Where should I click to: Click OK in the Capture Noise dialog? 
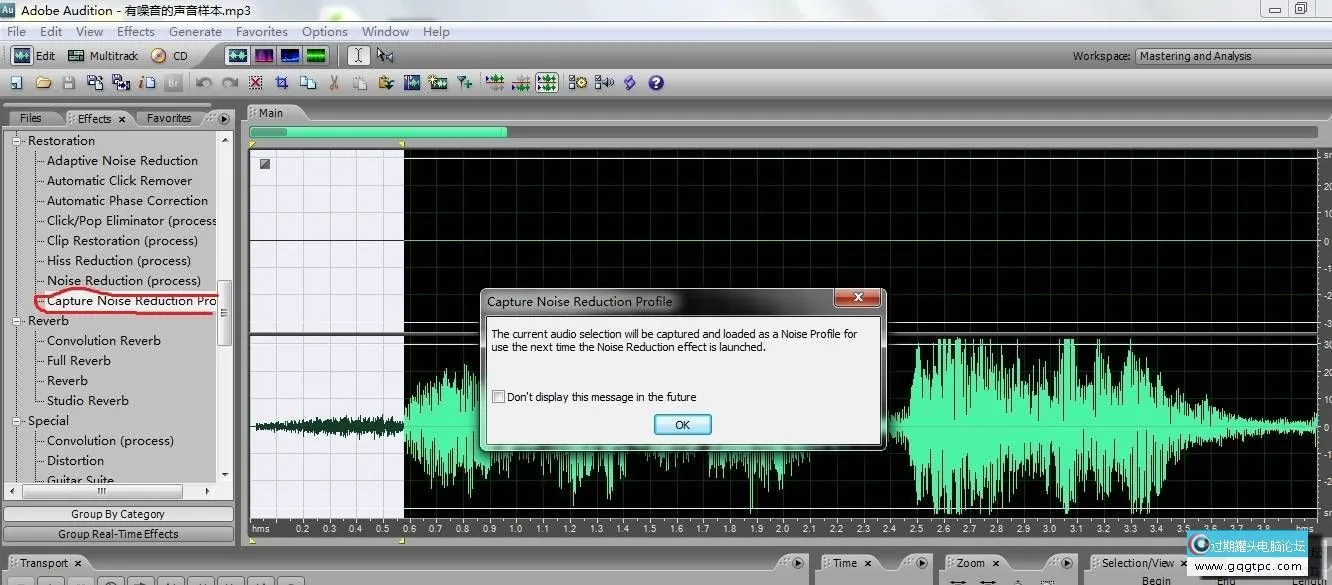pos(682,425)
